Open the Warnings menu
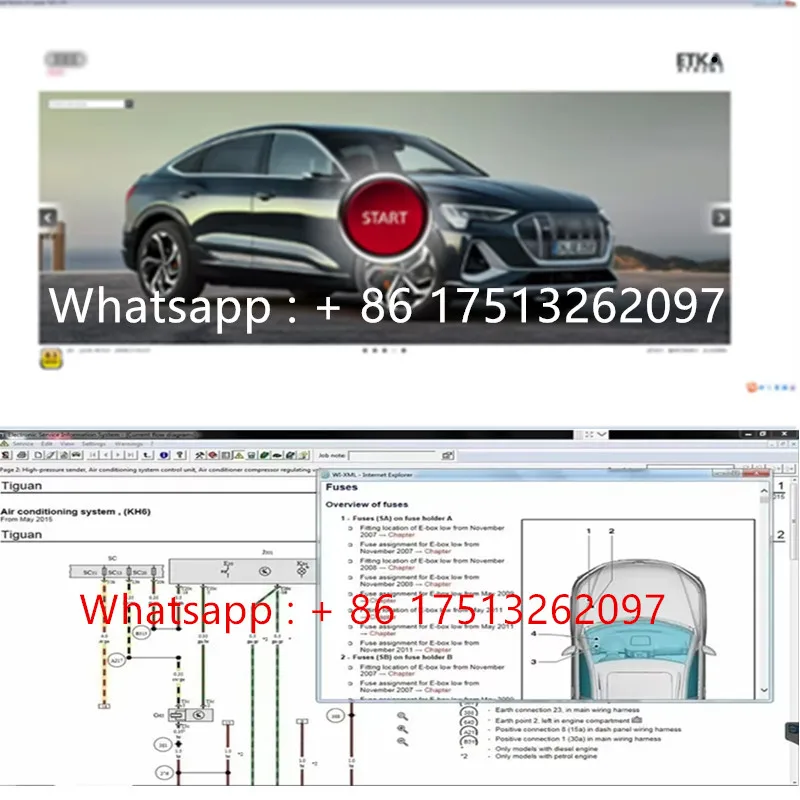 pos(129,444)
